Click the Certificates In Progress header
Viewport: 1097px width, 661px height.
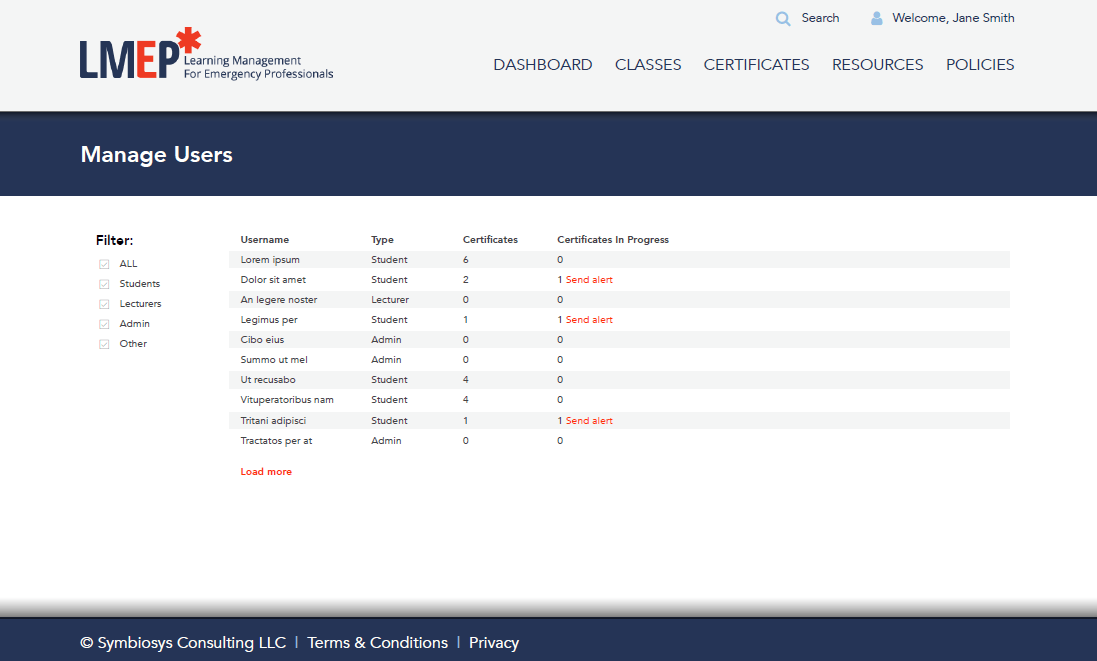click(x=613, y=240)
